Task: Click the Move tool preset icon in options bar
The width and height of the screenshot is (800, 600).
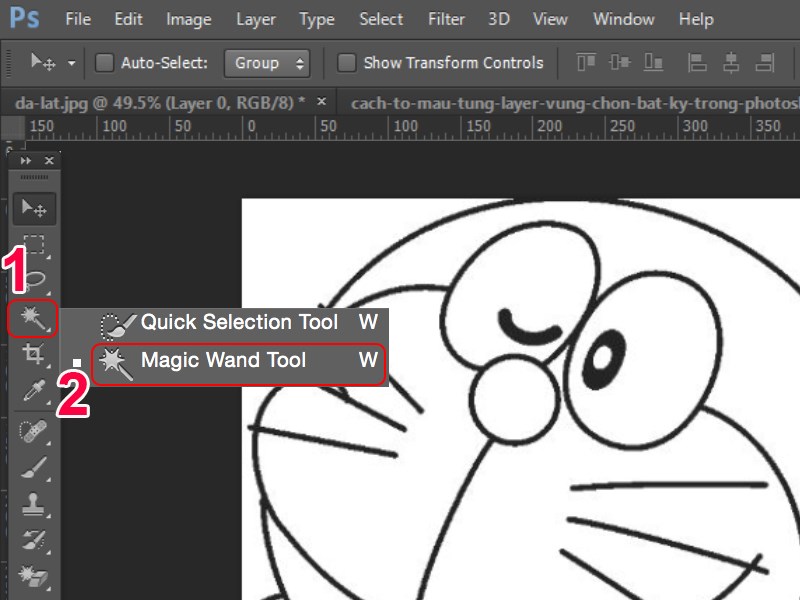Action: click(43, 63)
